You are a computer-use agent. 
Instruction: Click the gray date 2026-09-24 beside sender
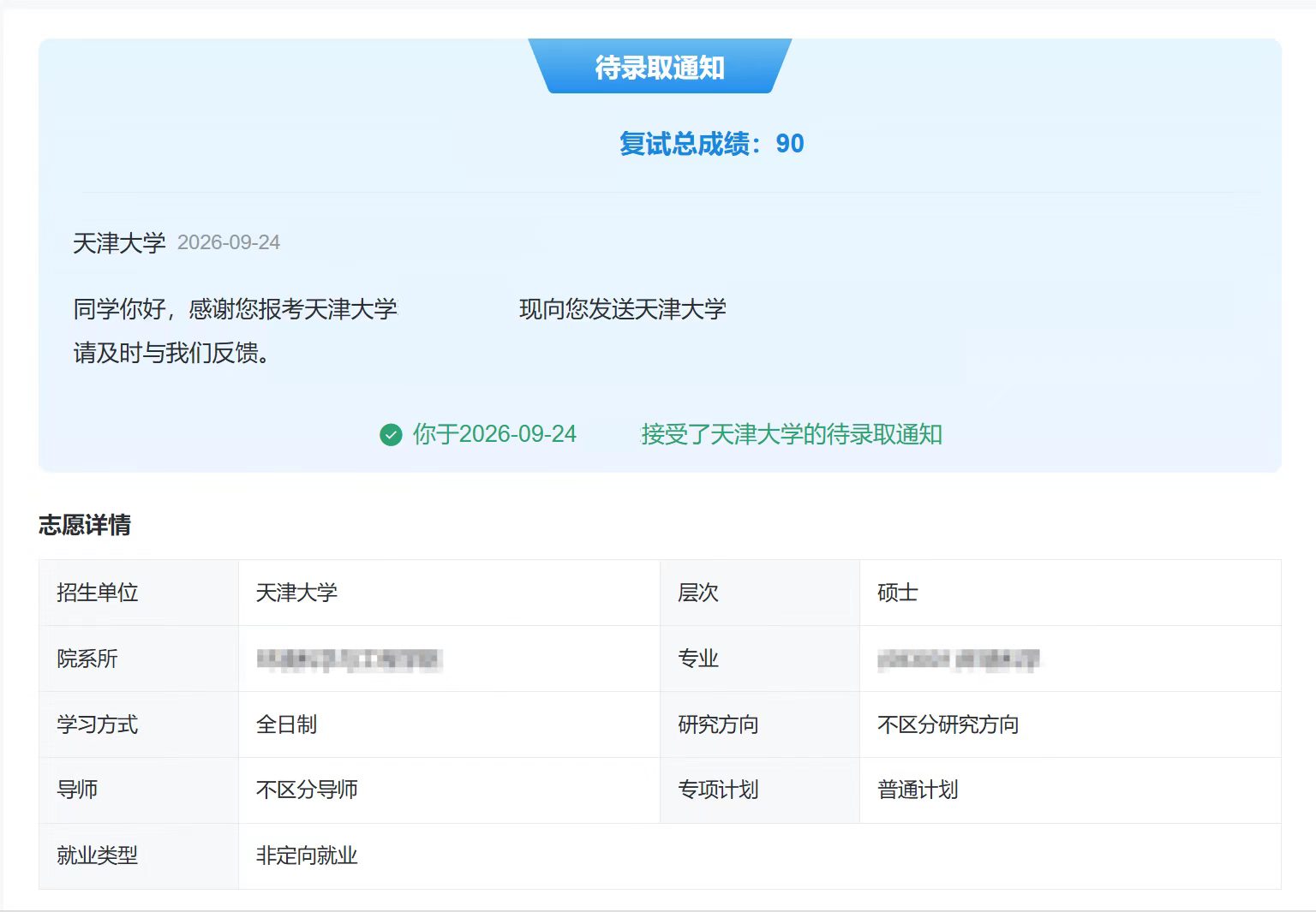pyautogui.click(x=229, y=242)
